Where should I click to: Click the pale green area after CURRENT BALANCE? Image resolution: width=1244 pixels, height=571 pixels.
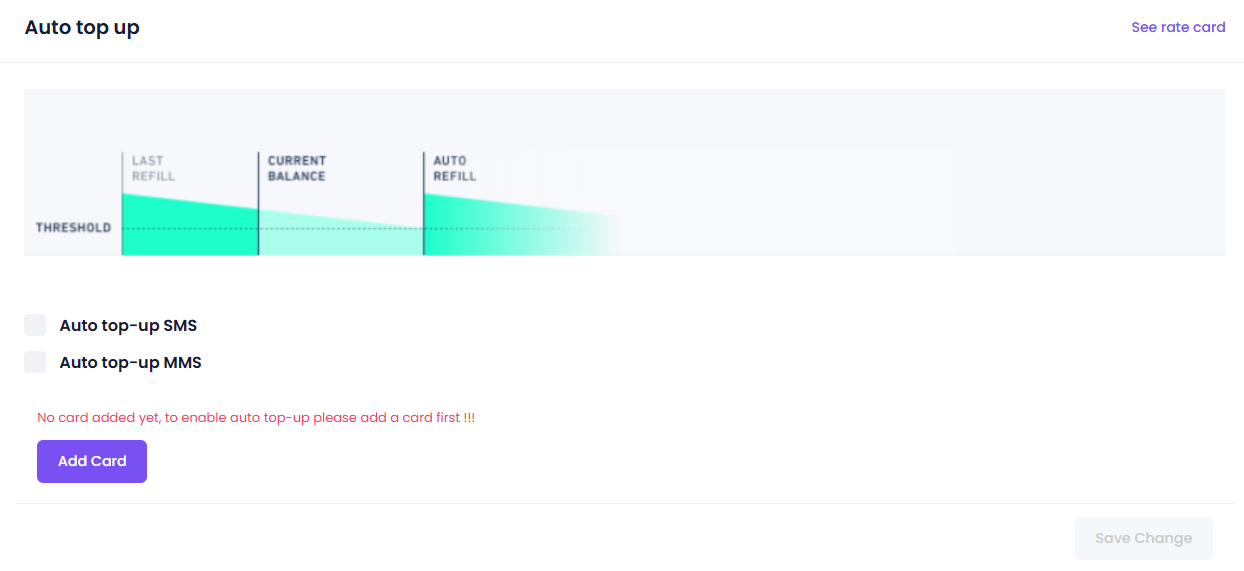coord(340,238)
